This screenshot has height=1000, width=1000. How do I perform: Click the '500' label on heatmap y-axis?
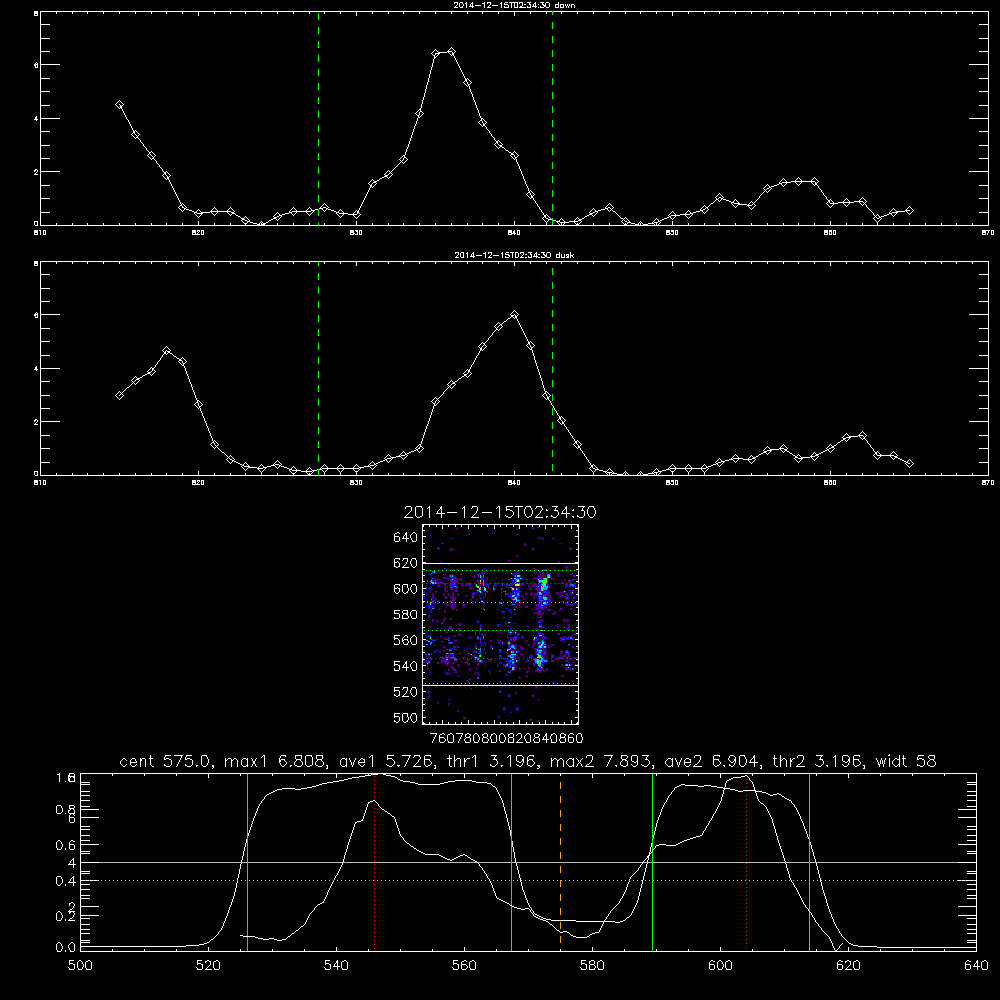[406, 717]
